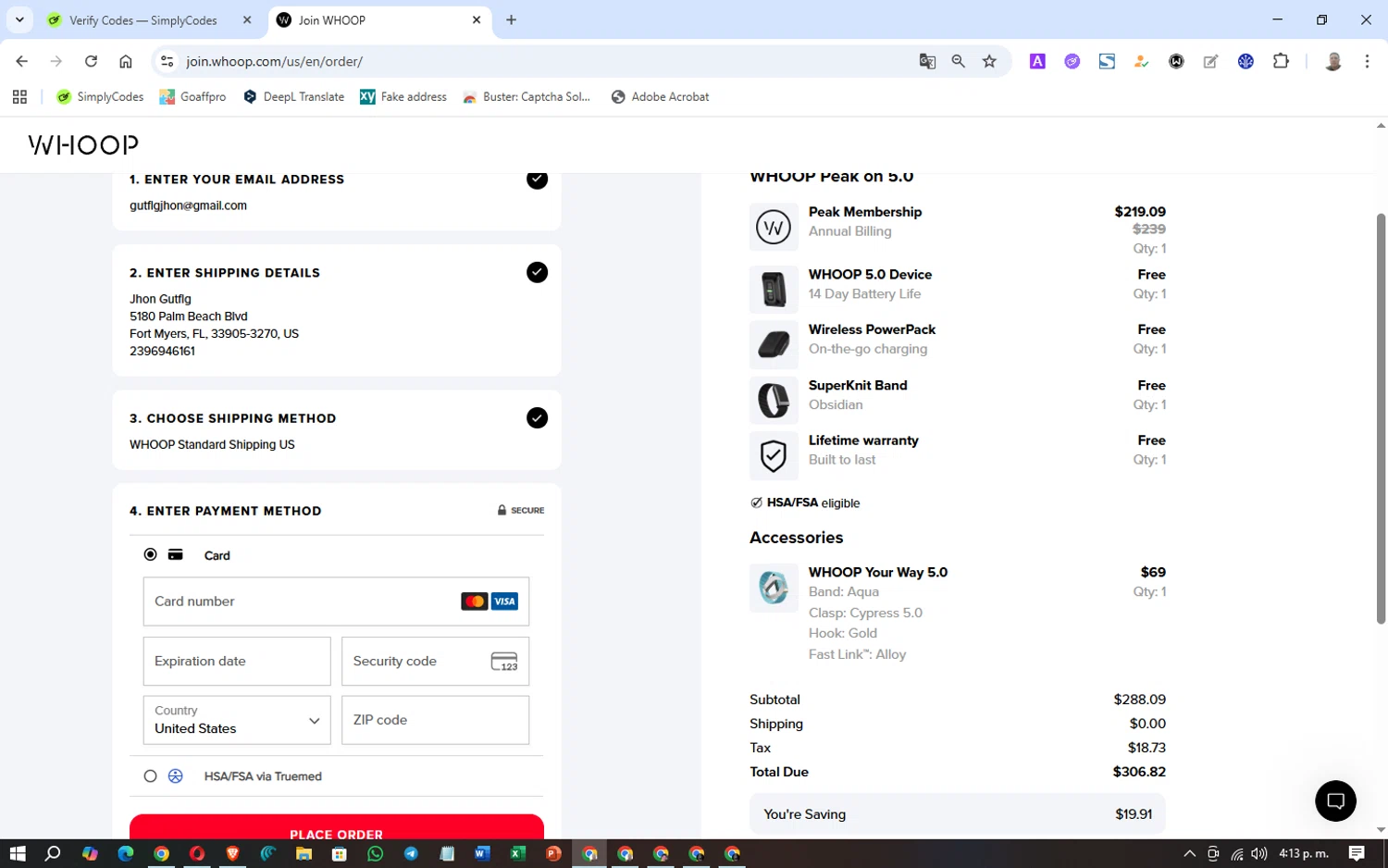
Task: Select HSA/FSA via Truemed radio button
Action: pyautogui.click(x=150, y=776)
